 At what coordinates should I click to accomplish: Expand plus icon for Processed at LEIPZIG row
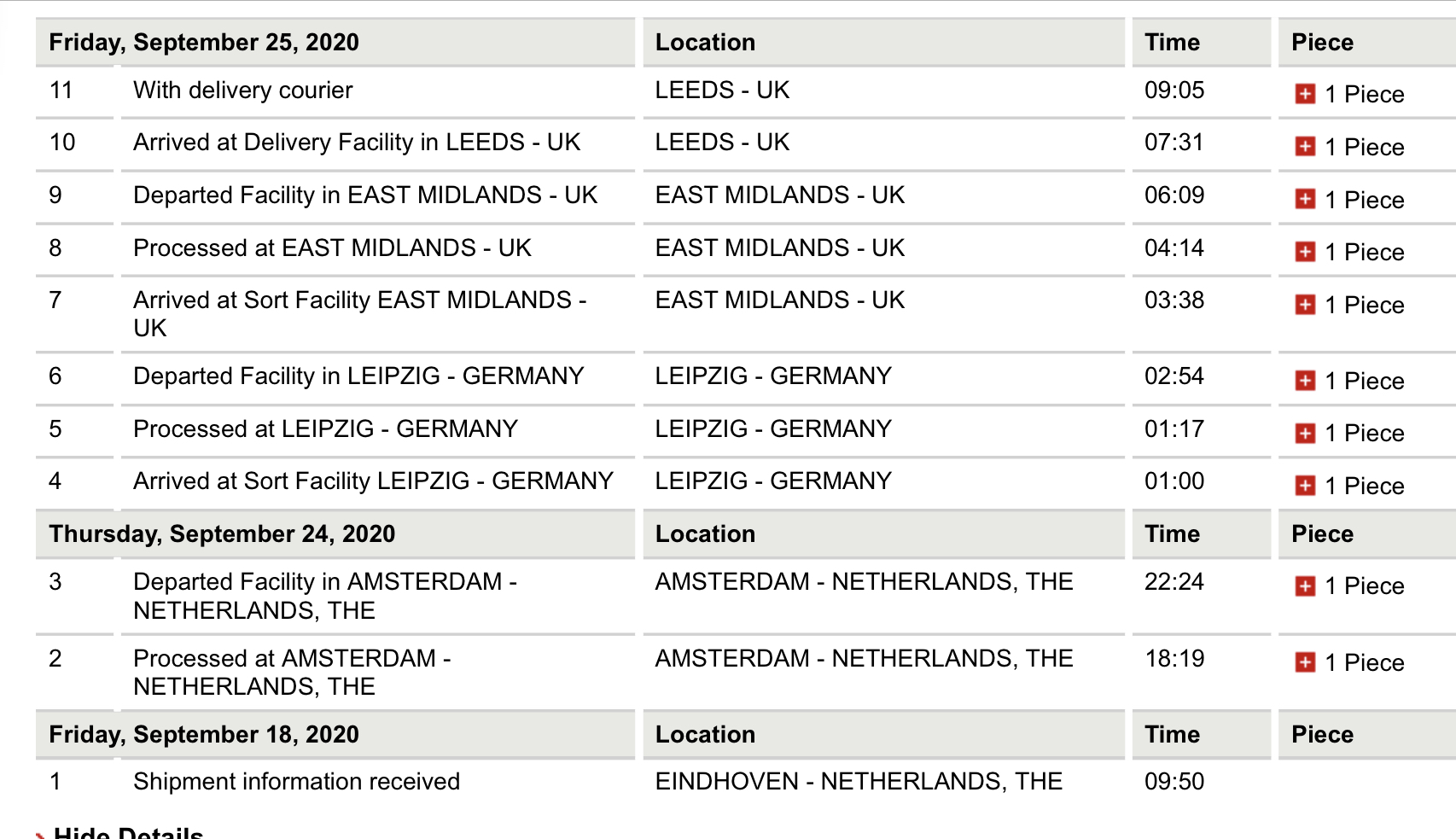pos(1305,434)
